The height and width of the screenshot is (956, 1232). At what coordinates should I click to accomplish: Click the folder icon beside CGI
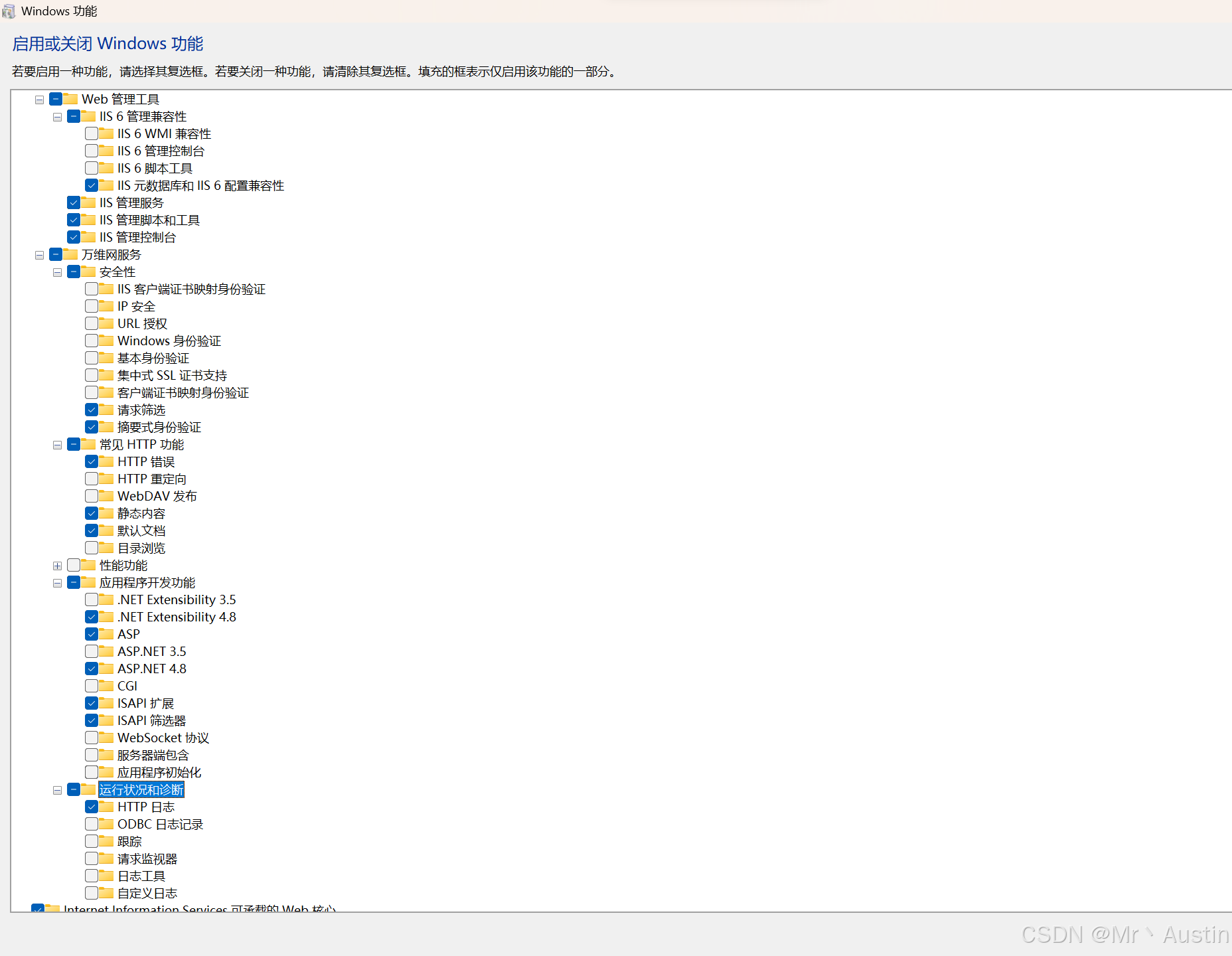point(107,686)
